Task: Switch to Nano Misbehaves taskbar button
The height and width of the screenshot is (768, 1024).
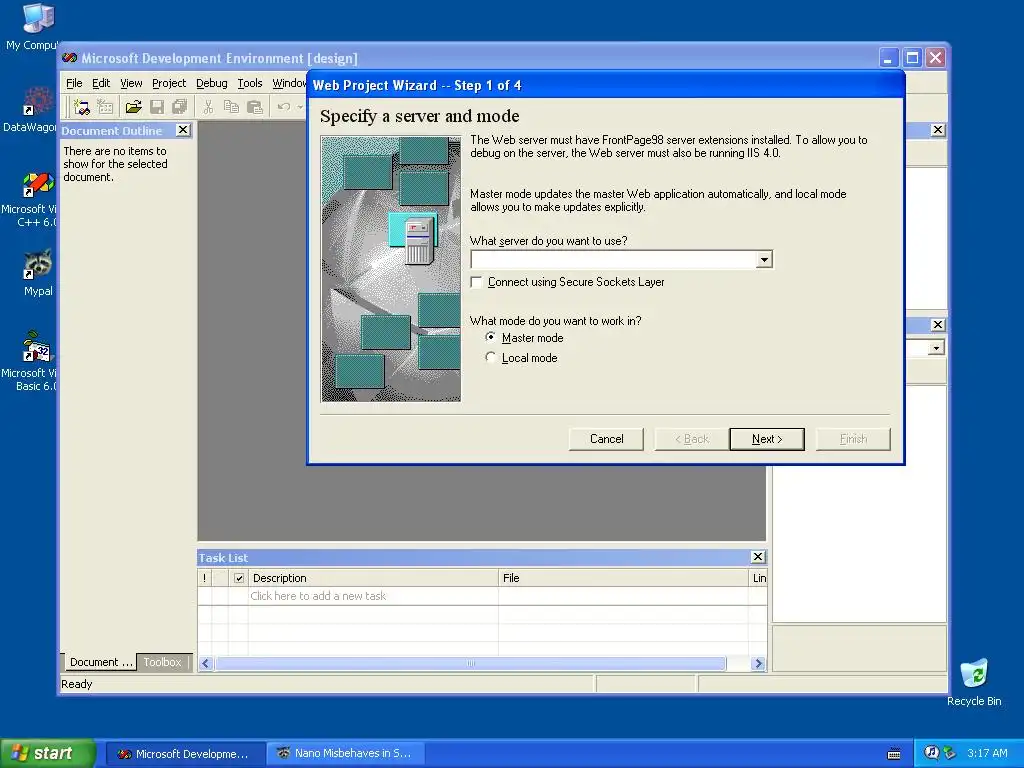Action: (346, 754)
